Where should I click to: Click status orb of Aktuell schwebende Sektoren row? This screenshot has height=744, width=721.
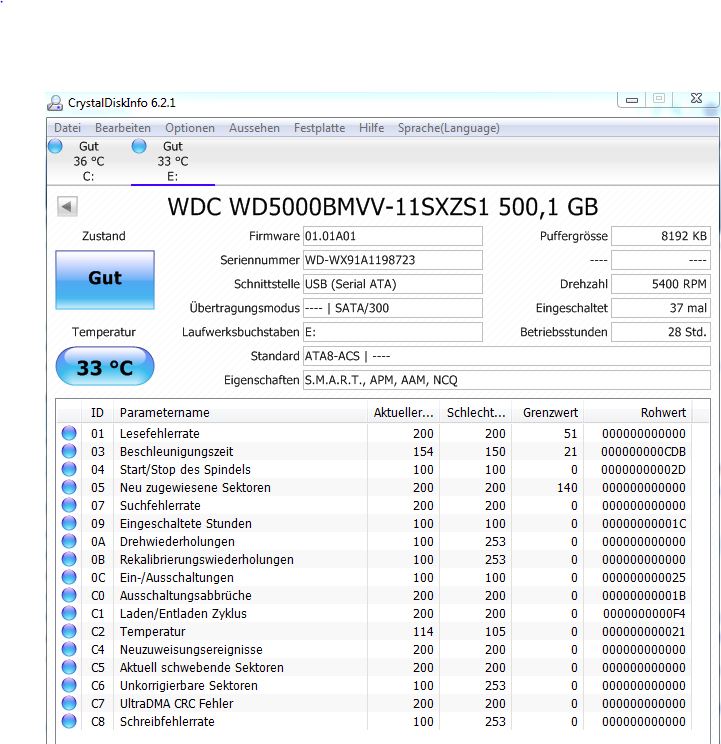pyautogui.click(x=69, y=667)
